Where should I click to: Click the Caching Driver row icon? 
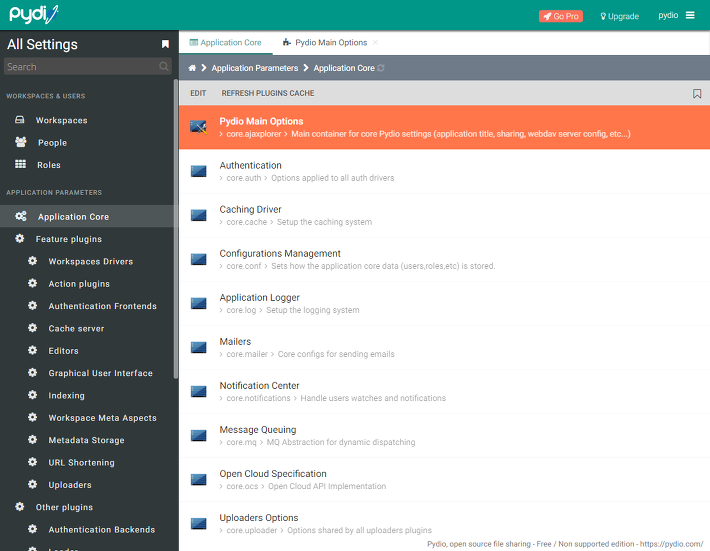198,215
